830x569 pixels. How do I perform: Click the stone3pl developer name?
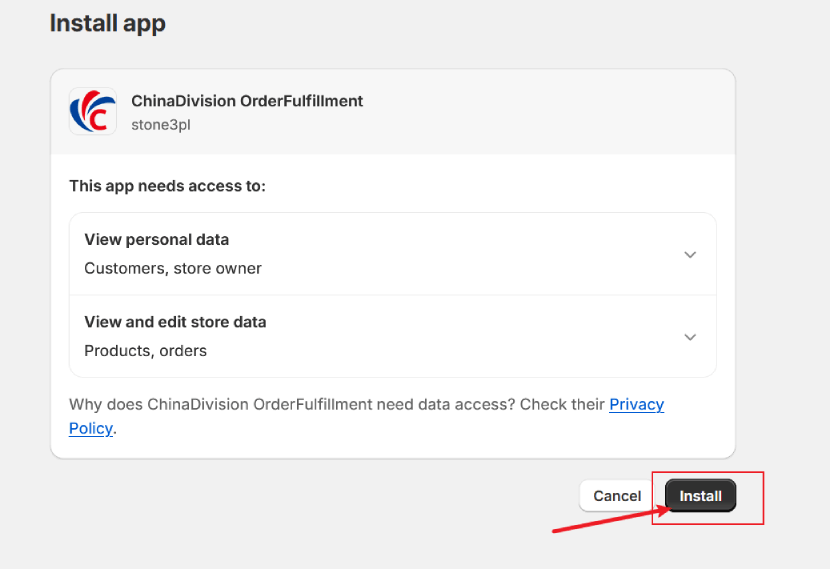pyautogui.click(x=161, y=125)
